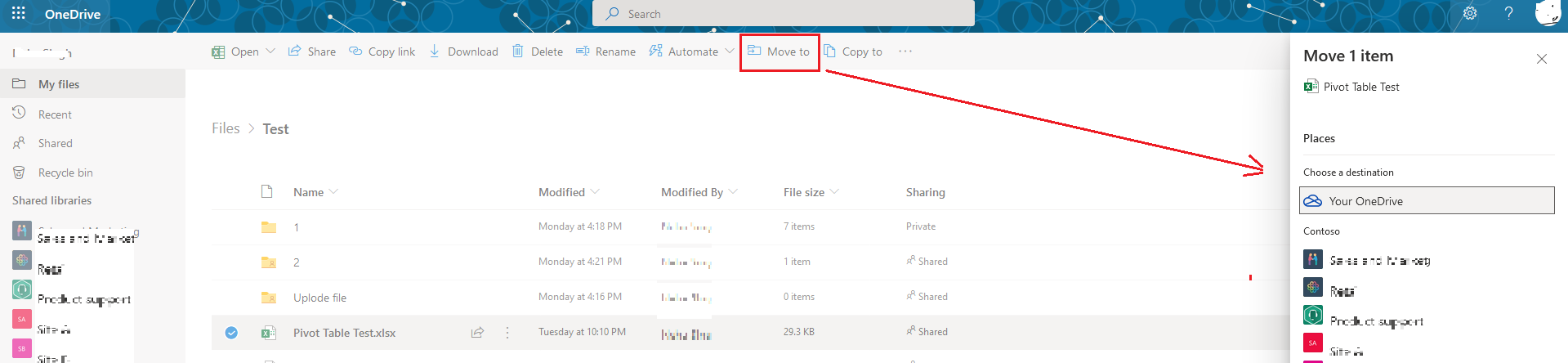Click the Delete trash icon
Viewport: 1568px width, 363px height.
coord(518,51)
